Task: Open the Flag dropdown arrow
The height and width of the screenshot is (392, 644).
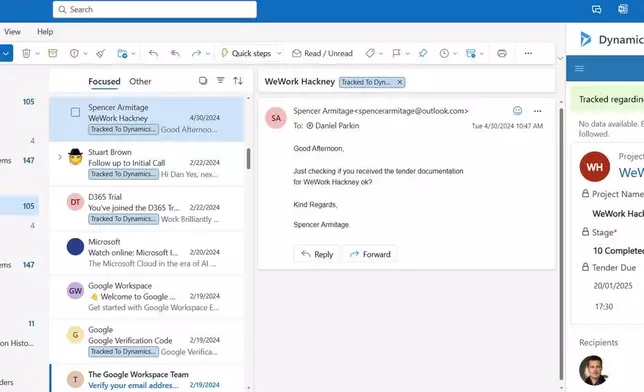Action: pyautogui.click(x=407, y=54)
